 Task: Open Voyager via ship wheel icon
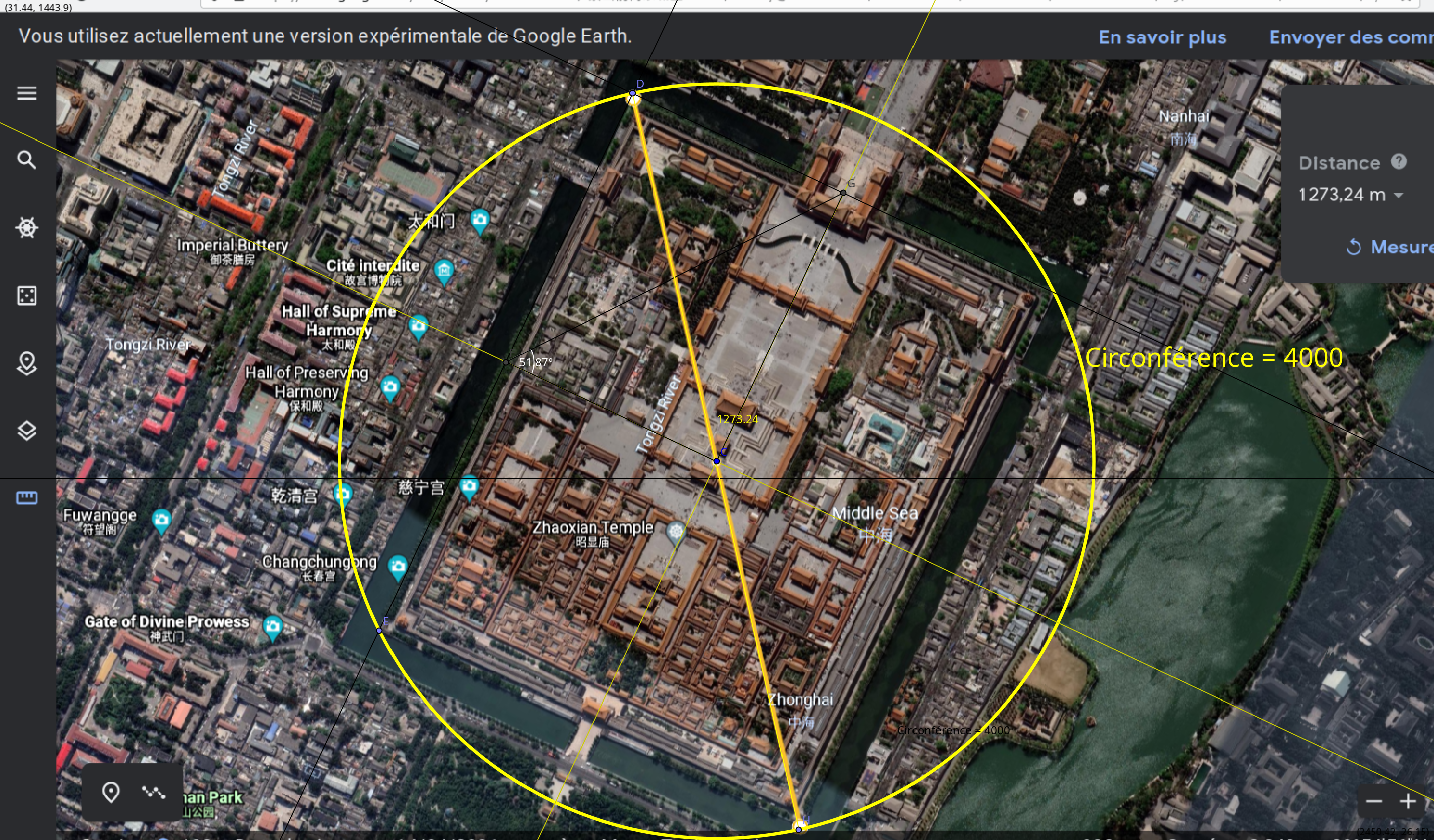coord(26,227)
